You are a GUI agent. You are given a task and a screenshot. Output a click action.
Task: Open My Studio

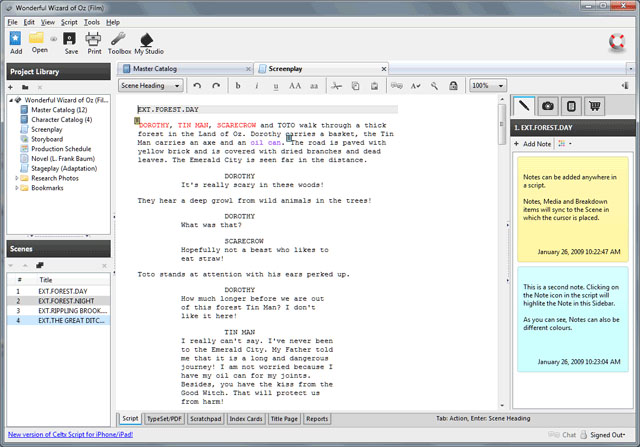[x=149, y=43]
